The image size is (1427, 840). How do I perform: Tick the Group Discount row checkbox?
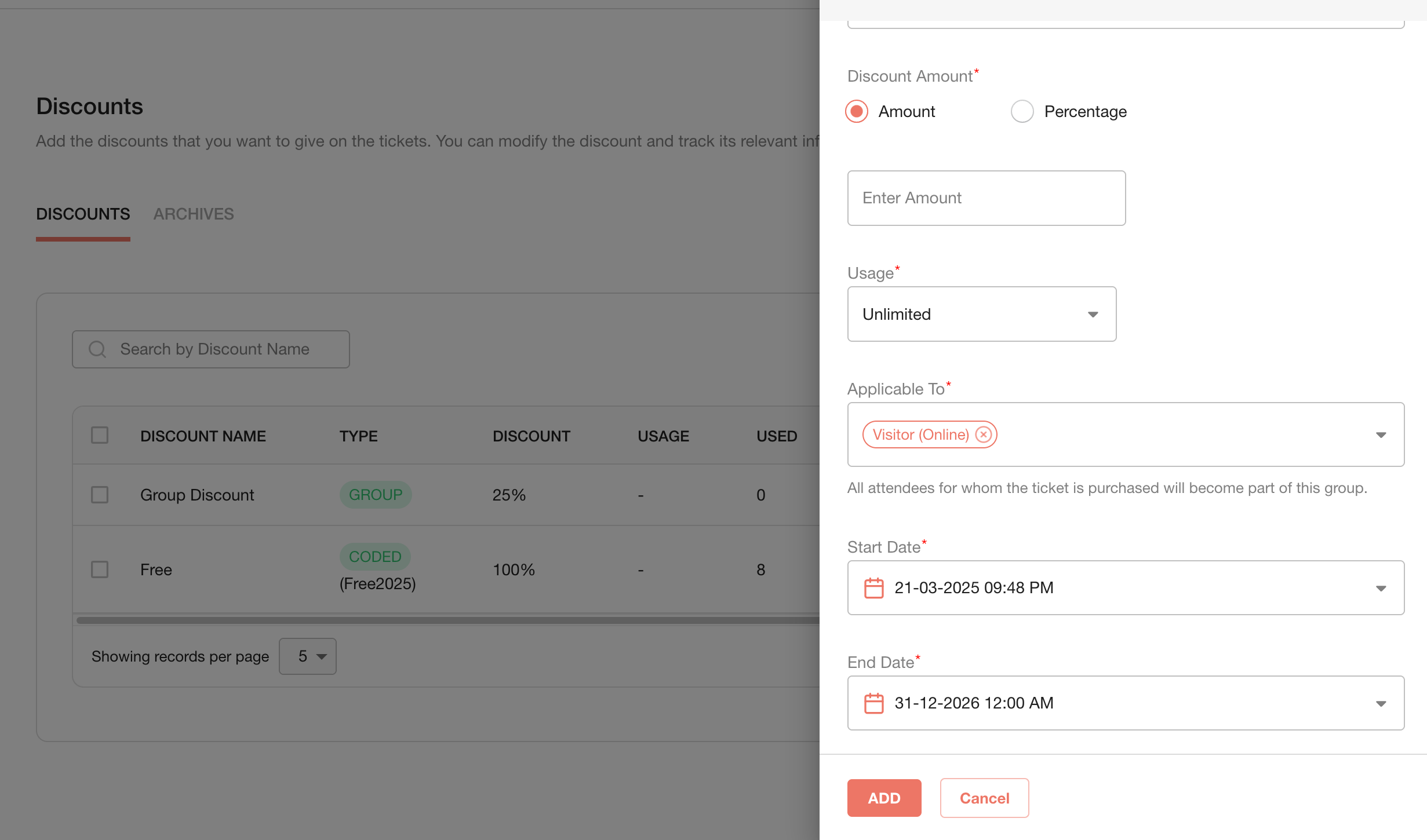(100, 495)
